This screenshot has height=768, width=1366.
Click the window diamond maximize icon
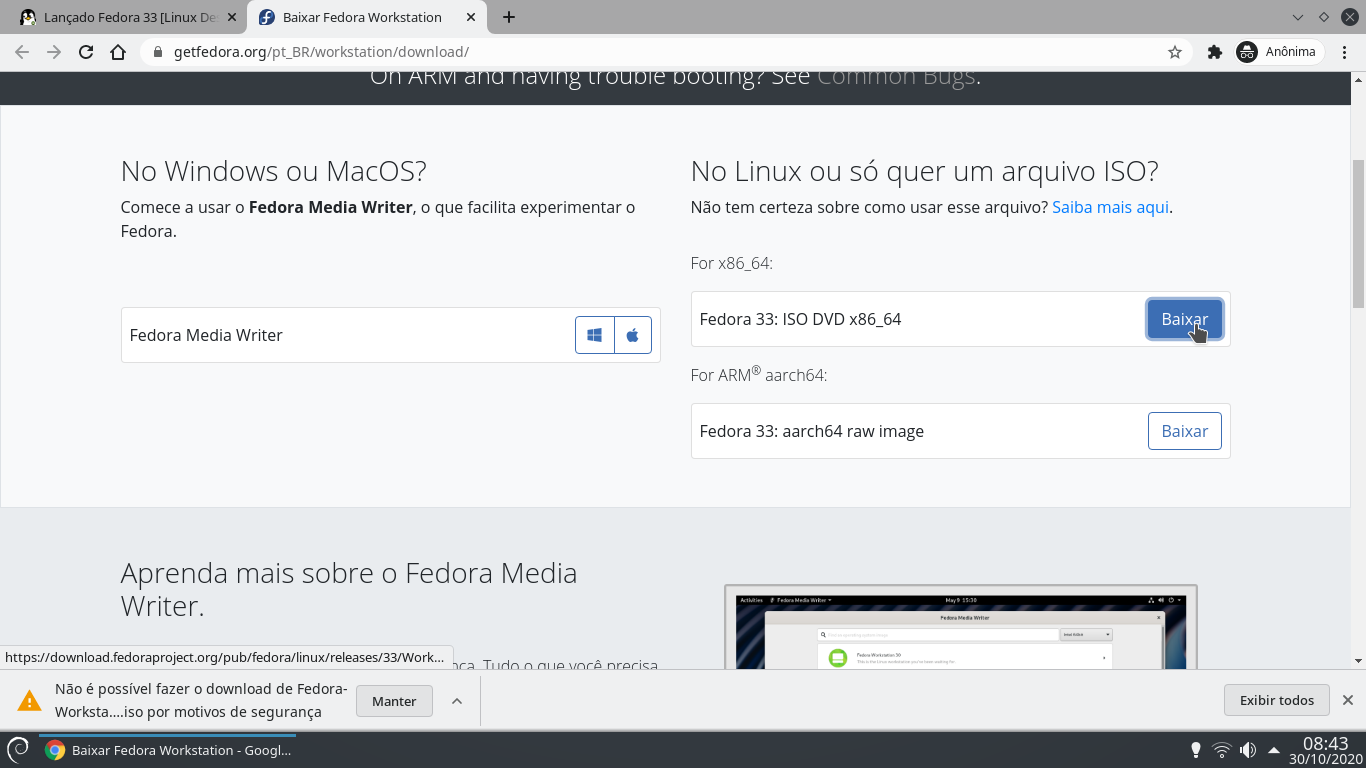(x=1323, y=17)
